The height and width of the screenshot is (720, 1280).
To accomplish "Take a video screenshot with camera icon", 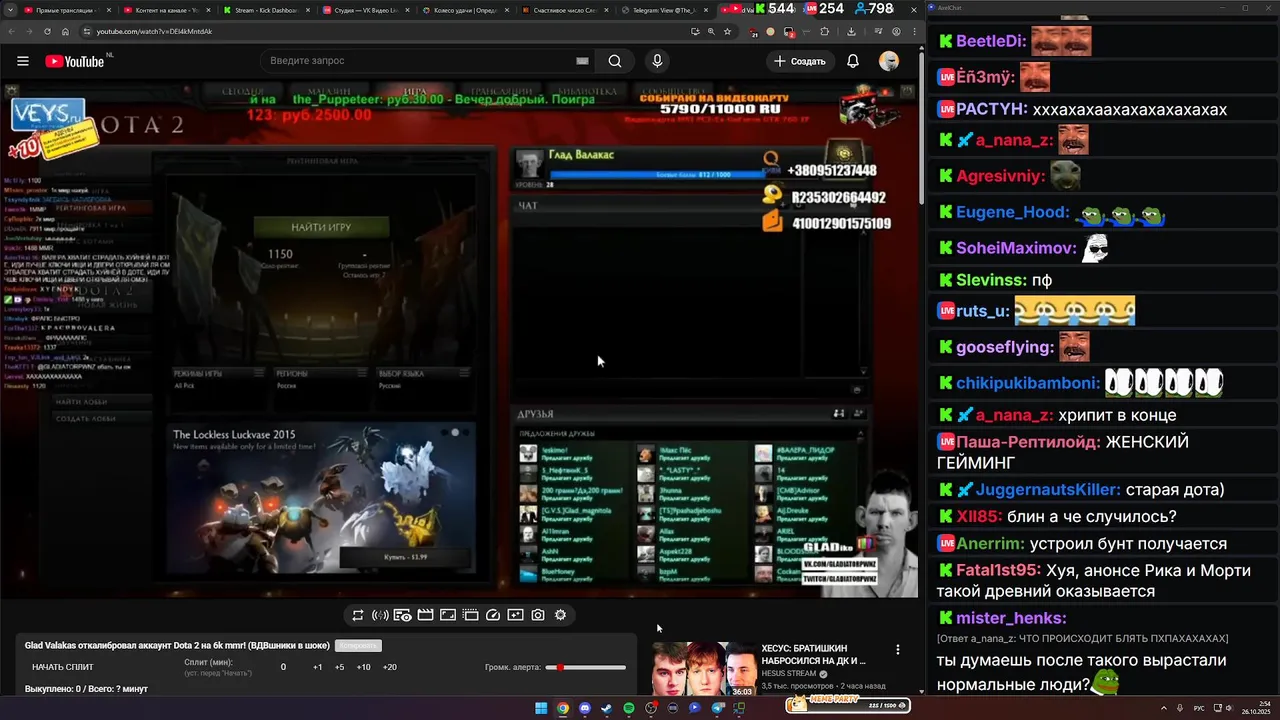I will [x=538, y=615].
